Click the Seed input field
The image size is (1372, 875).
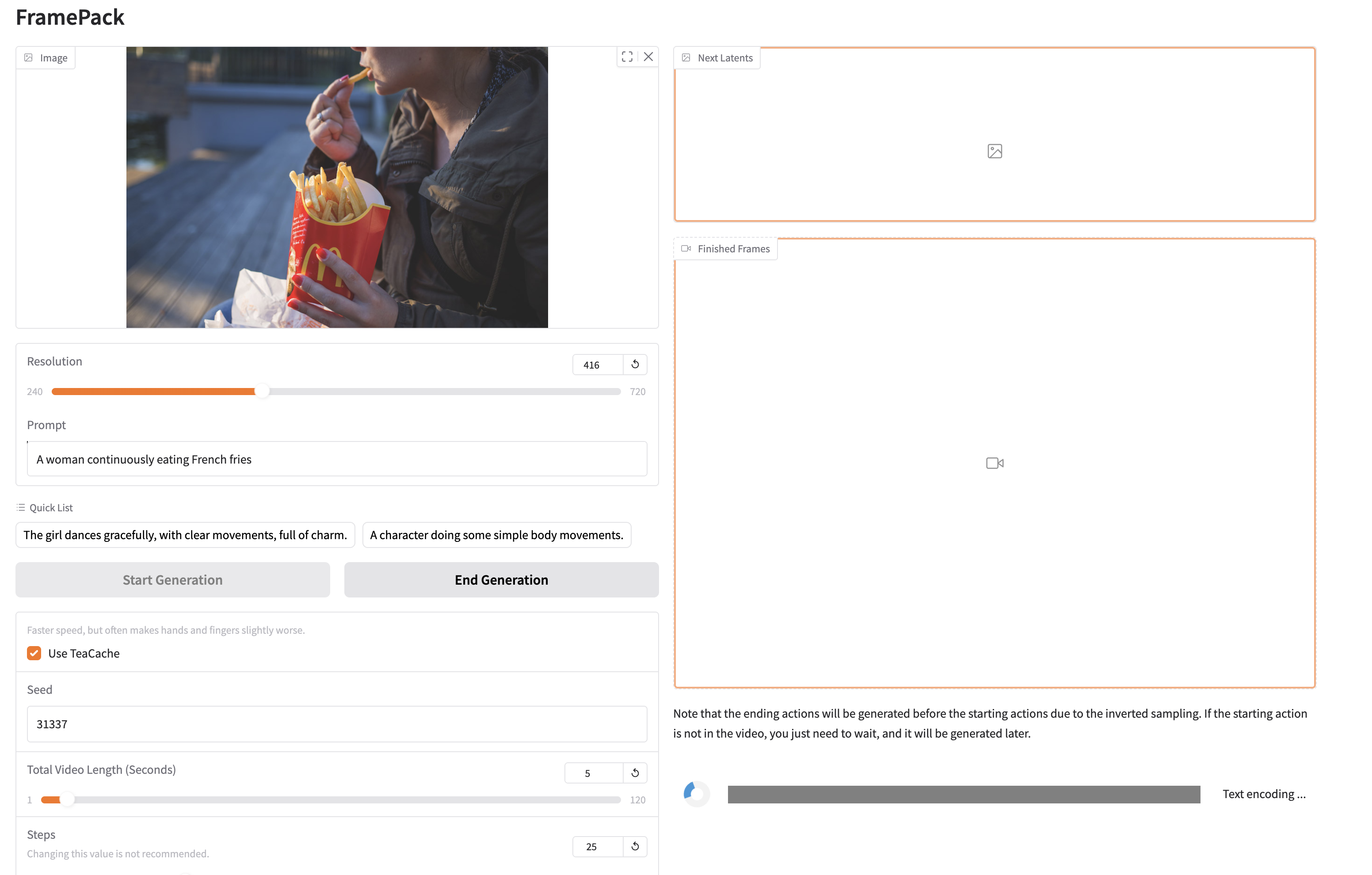[x=337, y=723]
